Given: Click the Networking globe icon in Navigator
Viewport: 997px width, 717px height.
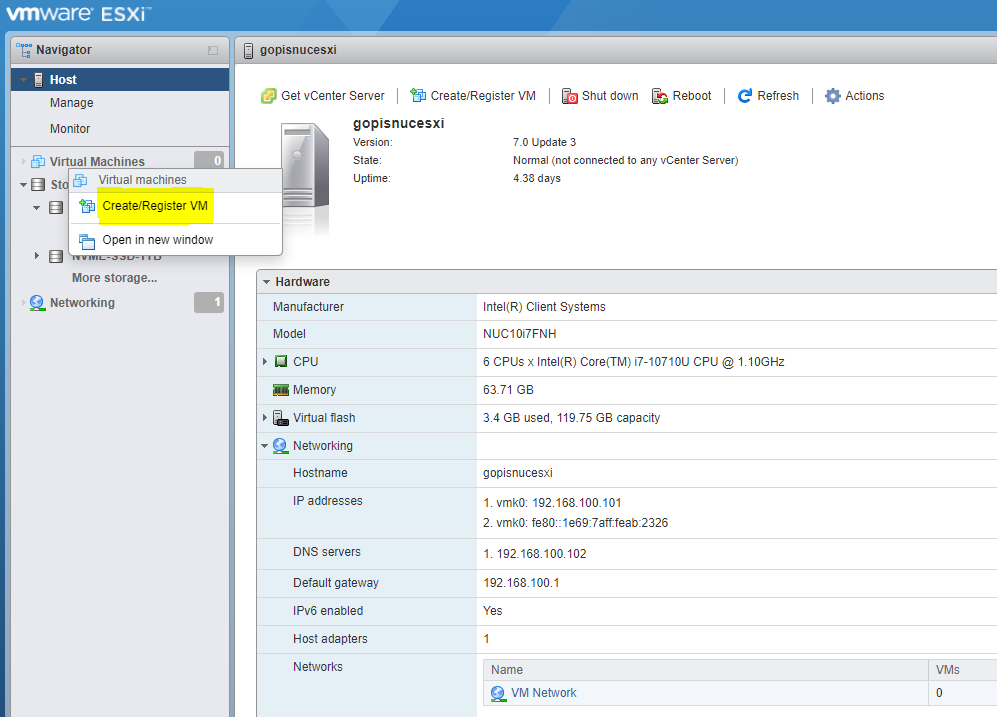Looking at the screenshot, I should click(38, 303).
